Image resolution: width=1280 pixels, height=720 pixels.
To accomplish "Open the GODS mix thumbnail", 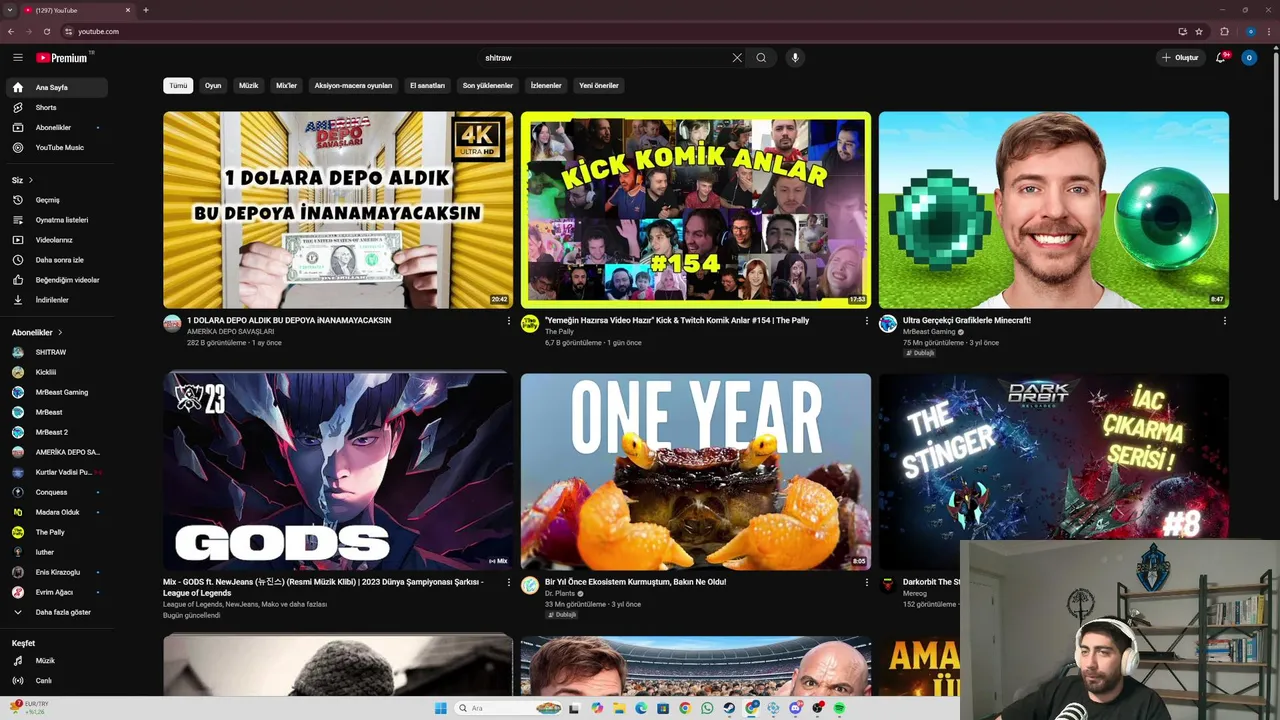I will click(x=338, y=471).
